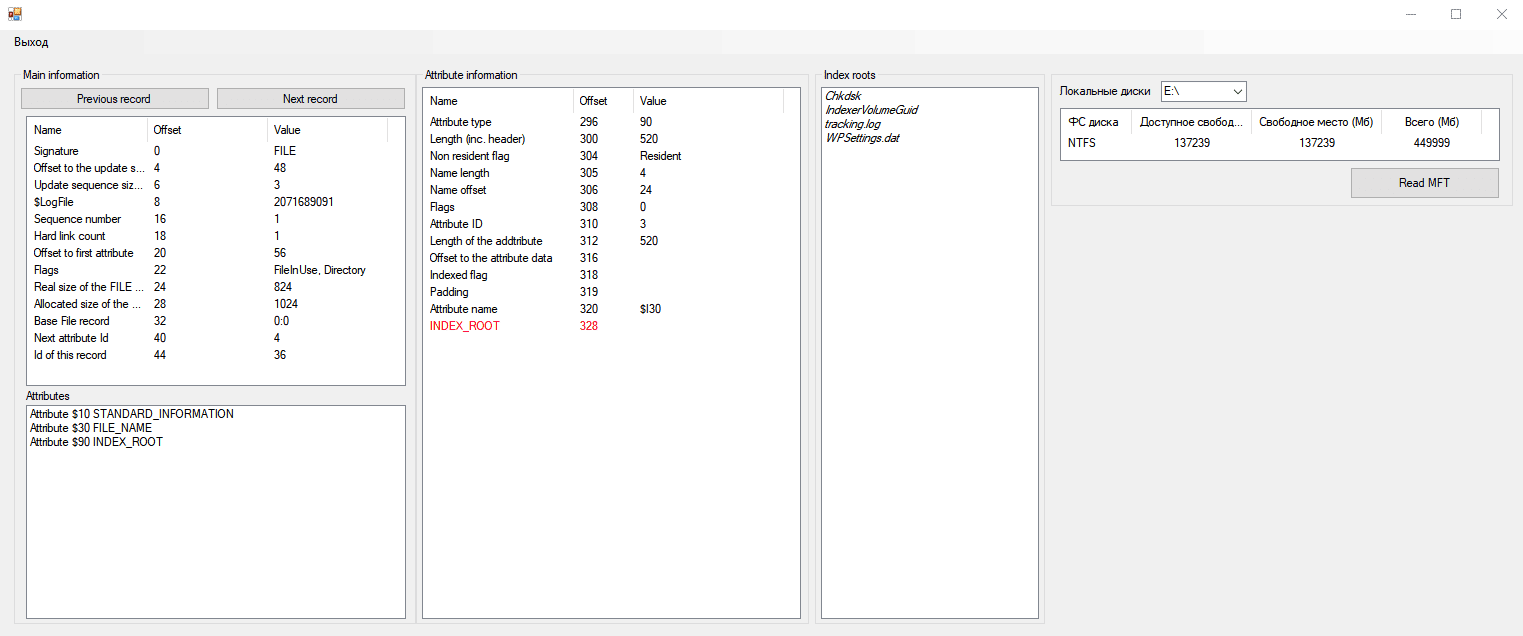Select WPSettings.dat in Index roots
This screenshot has width=1523, height=636.
[x=862, y=138]
